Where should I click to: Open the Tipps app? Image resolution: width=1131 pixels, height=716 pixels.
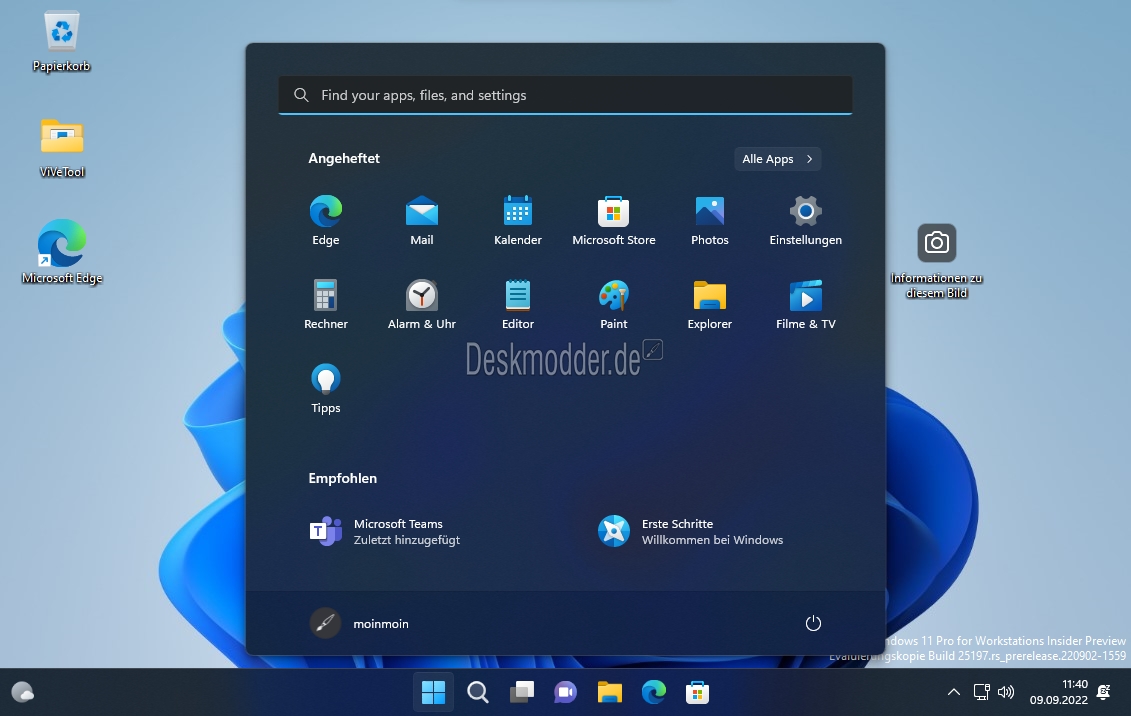click(x=325, y=389)
